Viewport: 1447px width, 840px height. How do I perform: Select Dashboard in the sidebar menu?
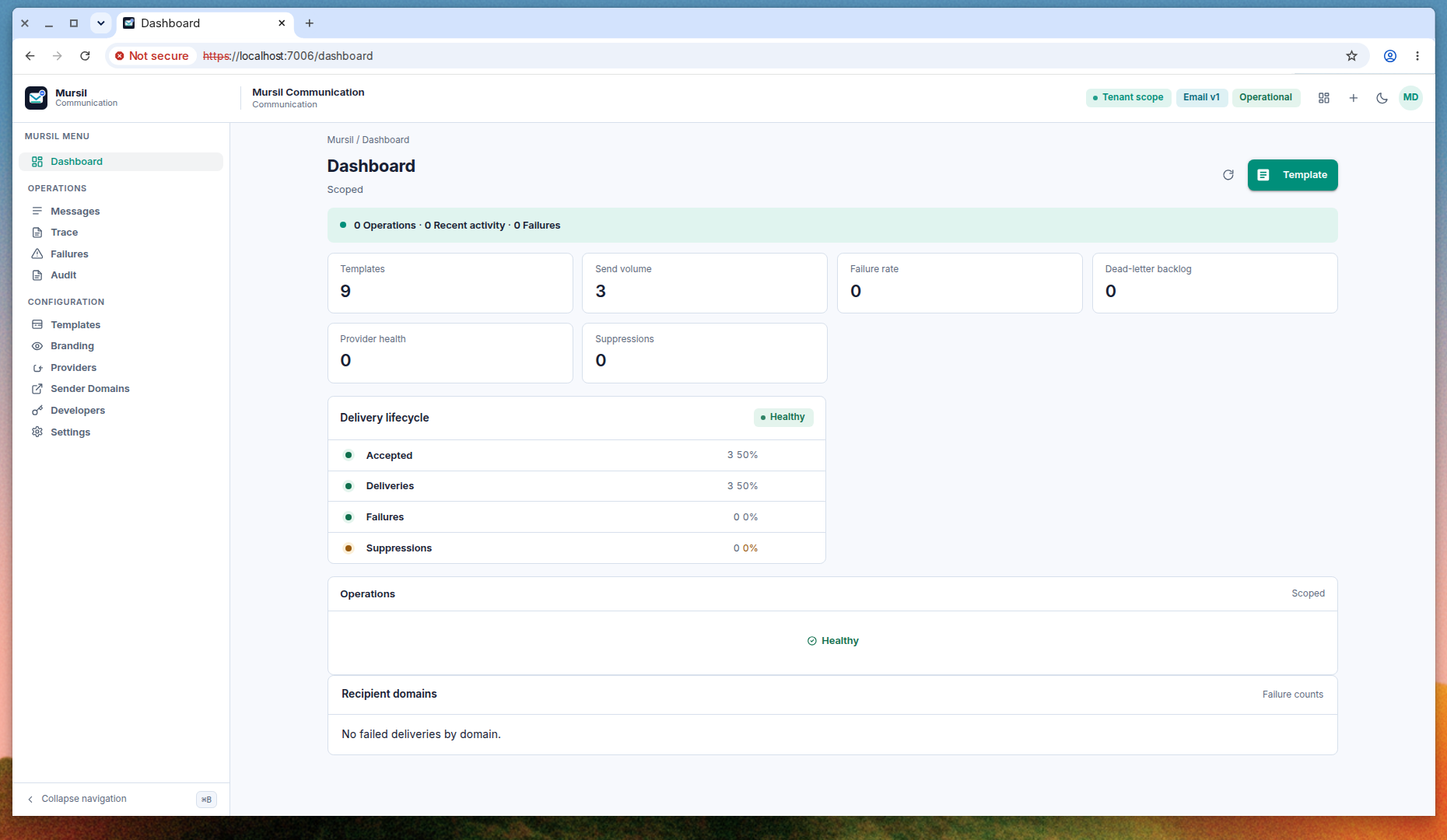[x=121, y=162]
